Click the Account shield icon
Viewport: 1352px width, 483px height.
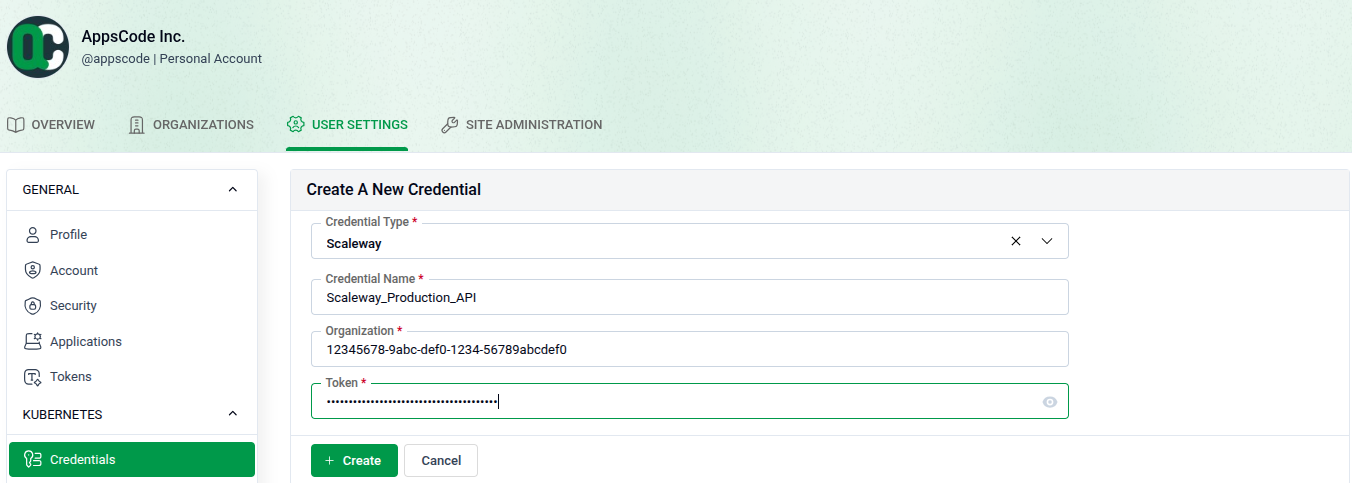point(32,270)
